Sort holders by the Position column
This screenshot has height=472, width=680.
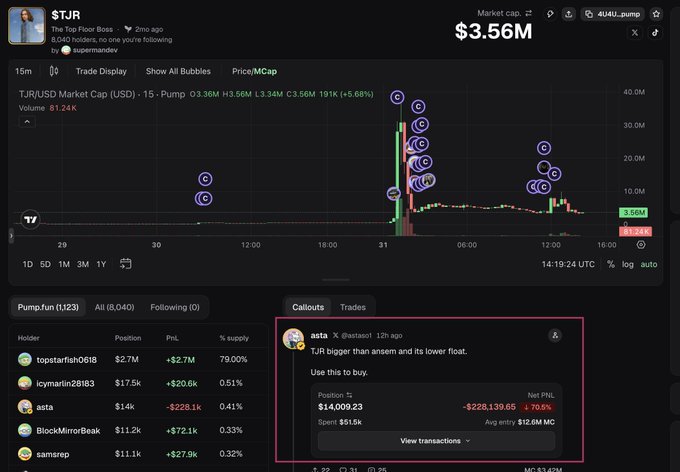(x=128, y=338)
